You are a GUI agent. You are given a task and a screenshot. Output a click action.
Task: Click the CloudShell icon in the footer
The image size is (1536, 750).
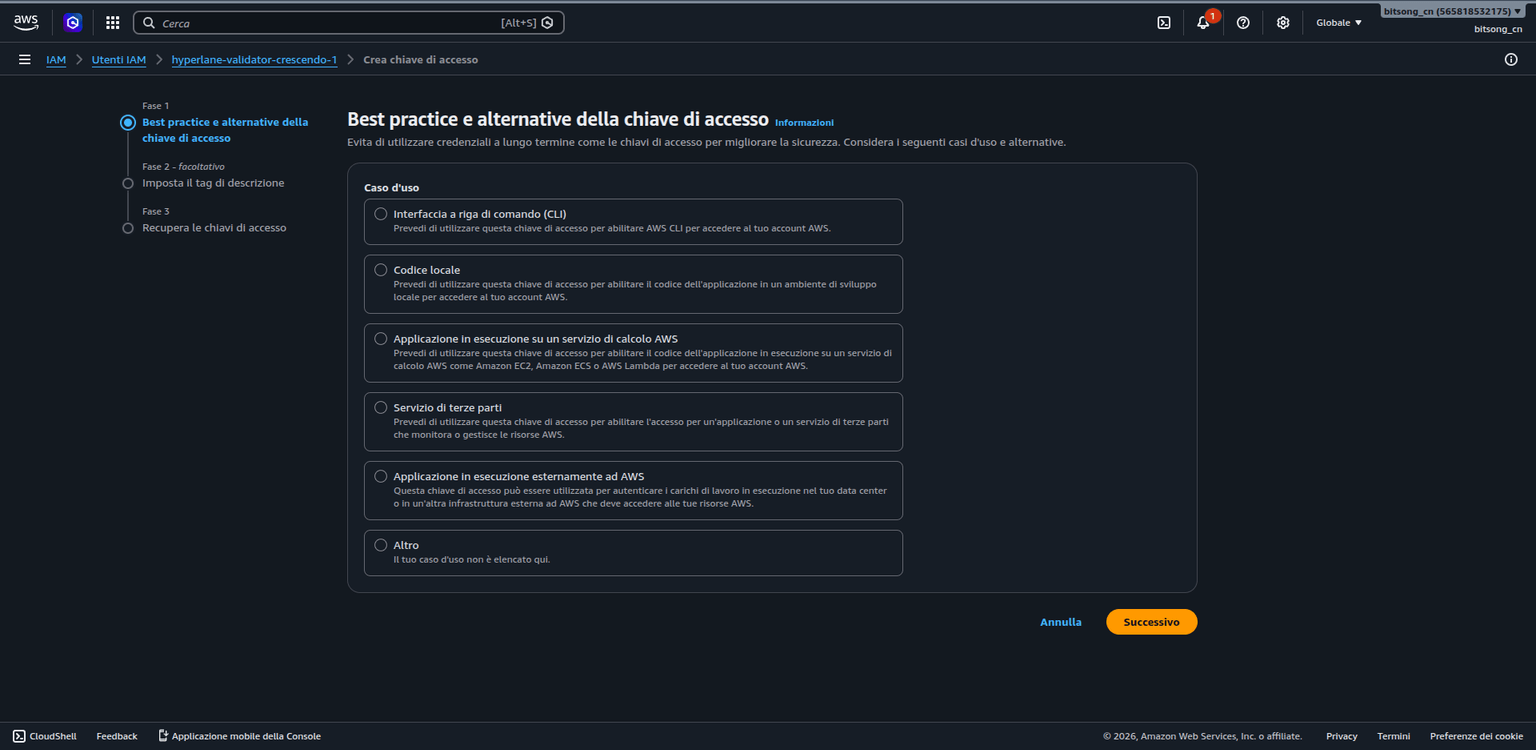point(19,736)
